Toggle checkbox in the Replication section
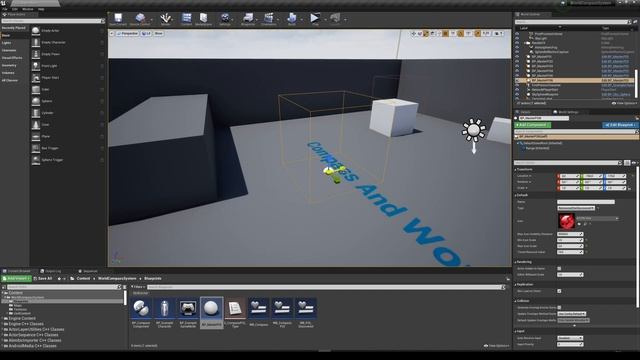Screen dimensions: 640x360 pyautogui.click(x=559, y=291)
